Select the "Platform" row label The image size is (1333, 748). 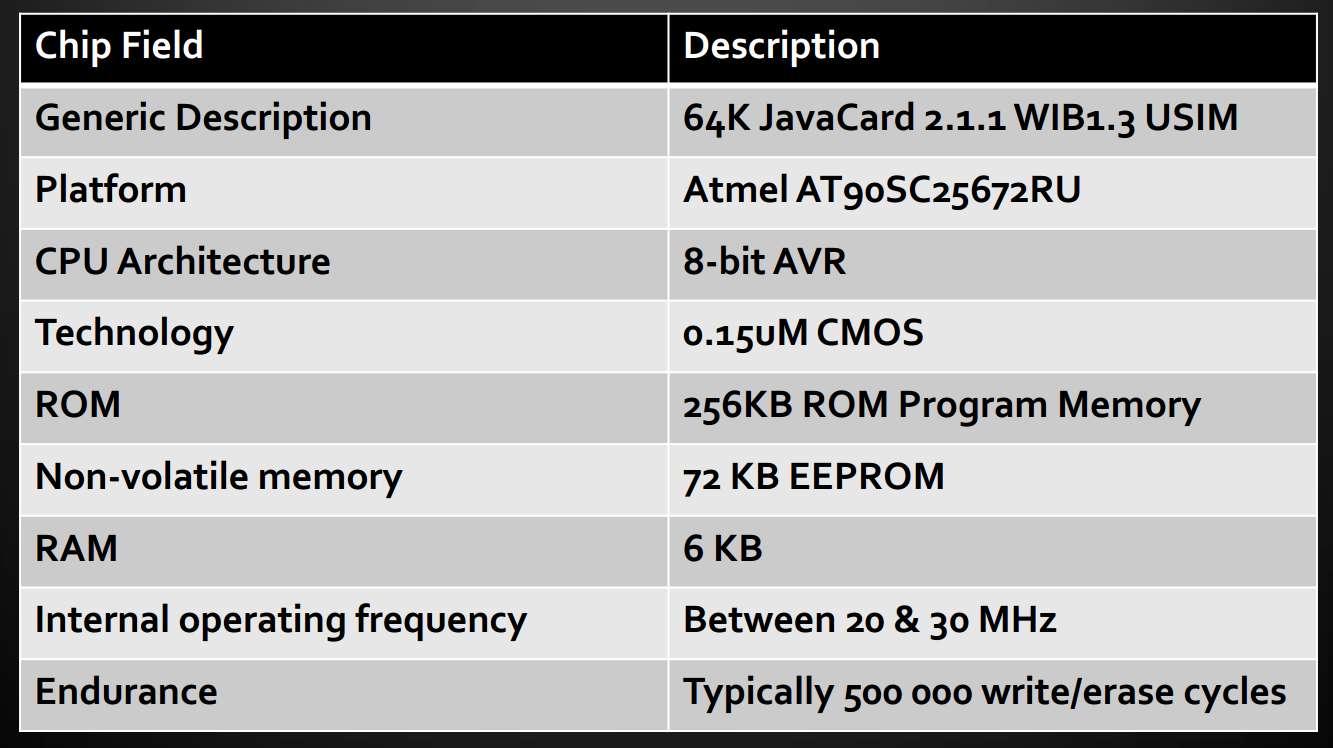tap(111, 190)
